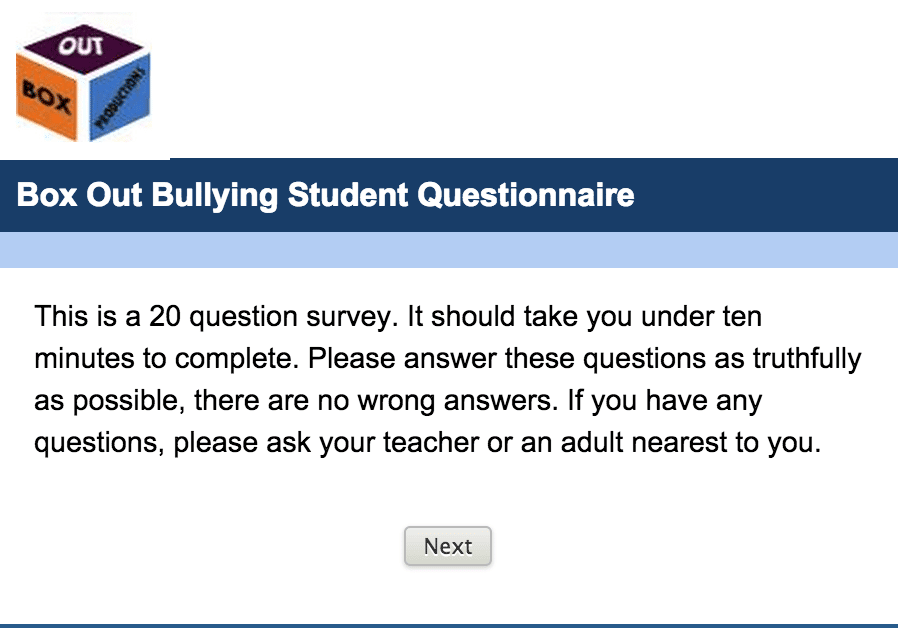Click the Box Out Productions cube logo
Image resolution: width=898 pixels, height=628 pixels.
[x=84, y=82]
